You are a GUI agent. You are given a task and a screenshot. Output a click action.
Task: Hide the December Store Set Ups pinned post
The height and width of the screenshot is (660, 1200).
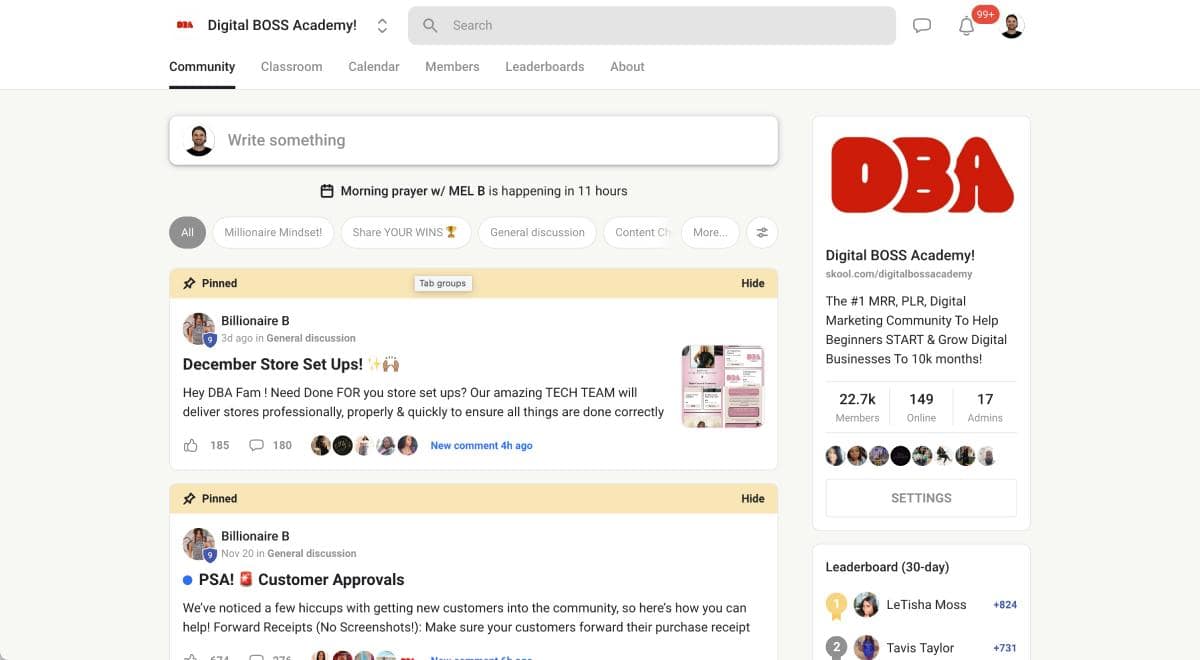pyautogui.click(x=752, y=283)
